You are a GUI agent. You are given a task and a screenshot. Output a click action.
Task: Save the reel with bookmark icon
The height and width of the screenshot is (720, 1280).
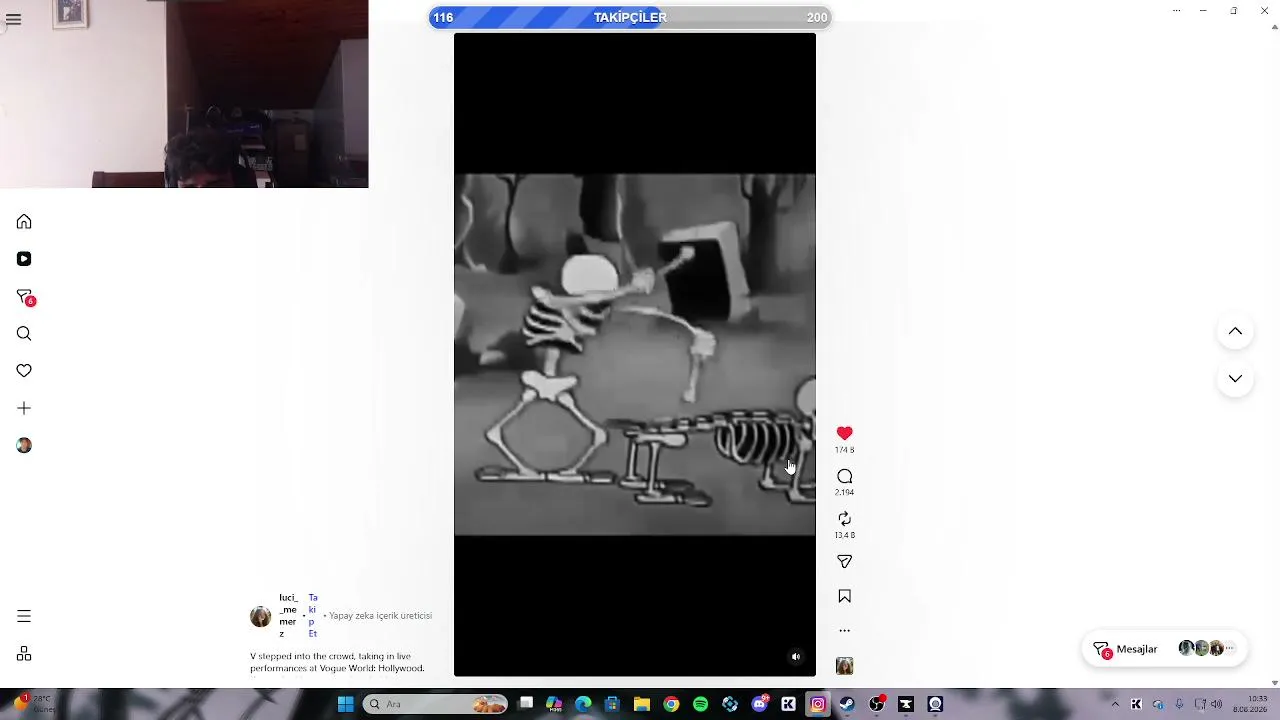844,596
